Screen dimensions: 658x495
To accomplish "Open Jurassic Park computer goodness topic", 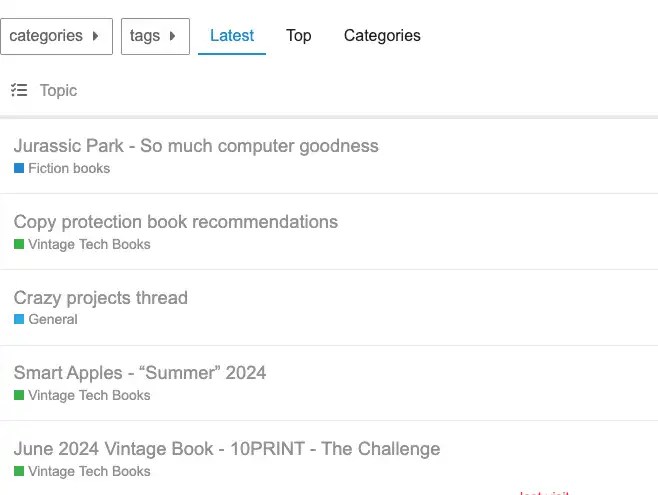I will coord(196,146).
